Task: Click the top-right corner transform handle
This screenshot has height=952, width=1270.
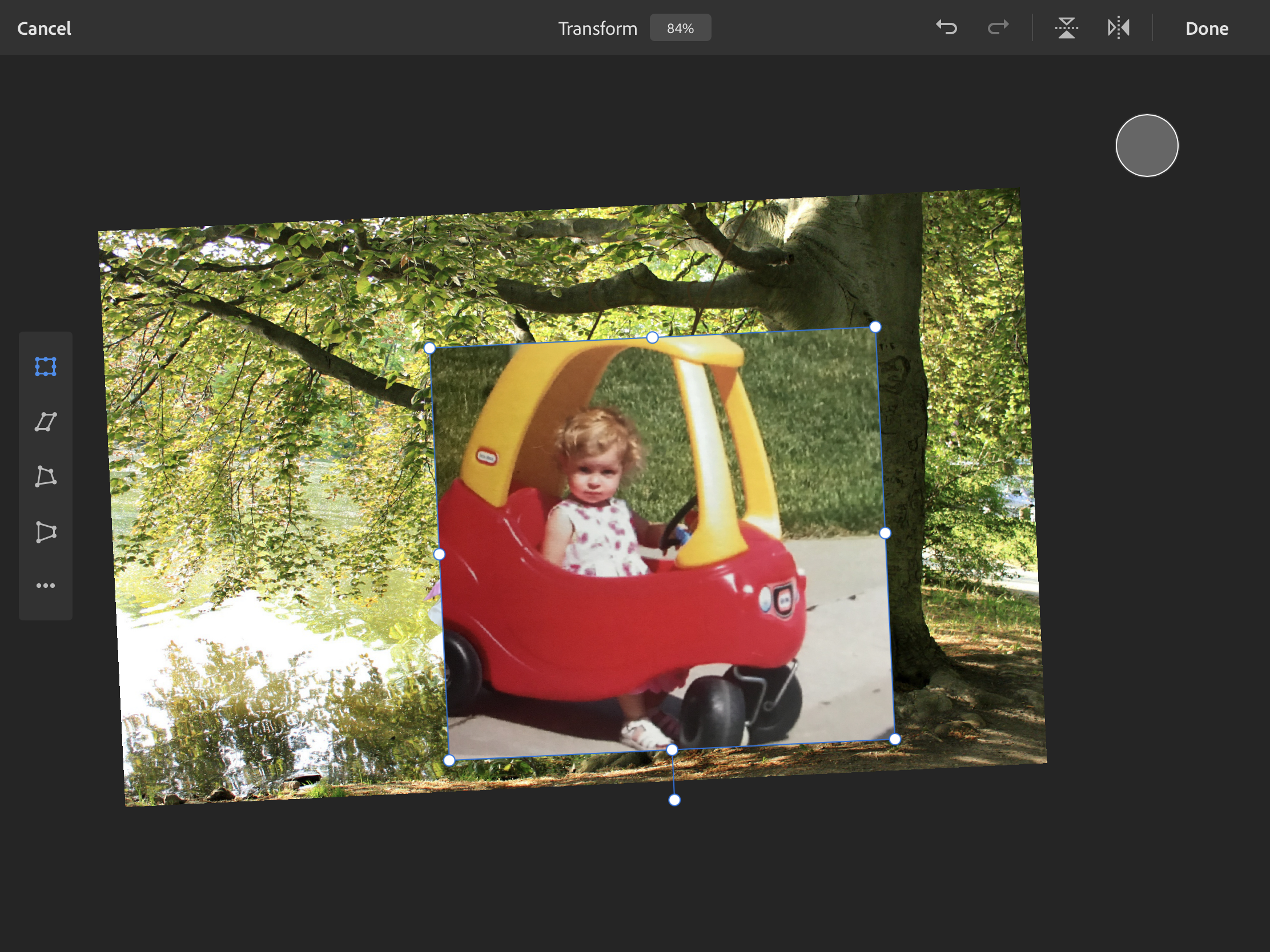Action: point(875,327)
